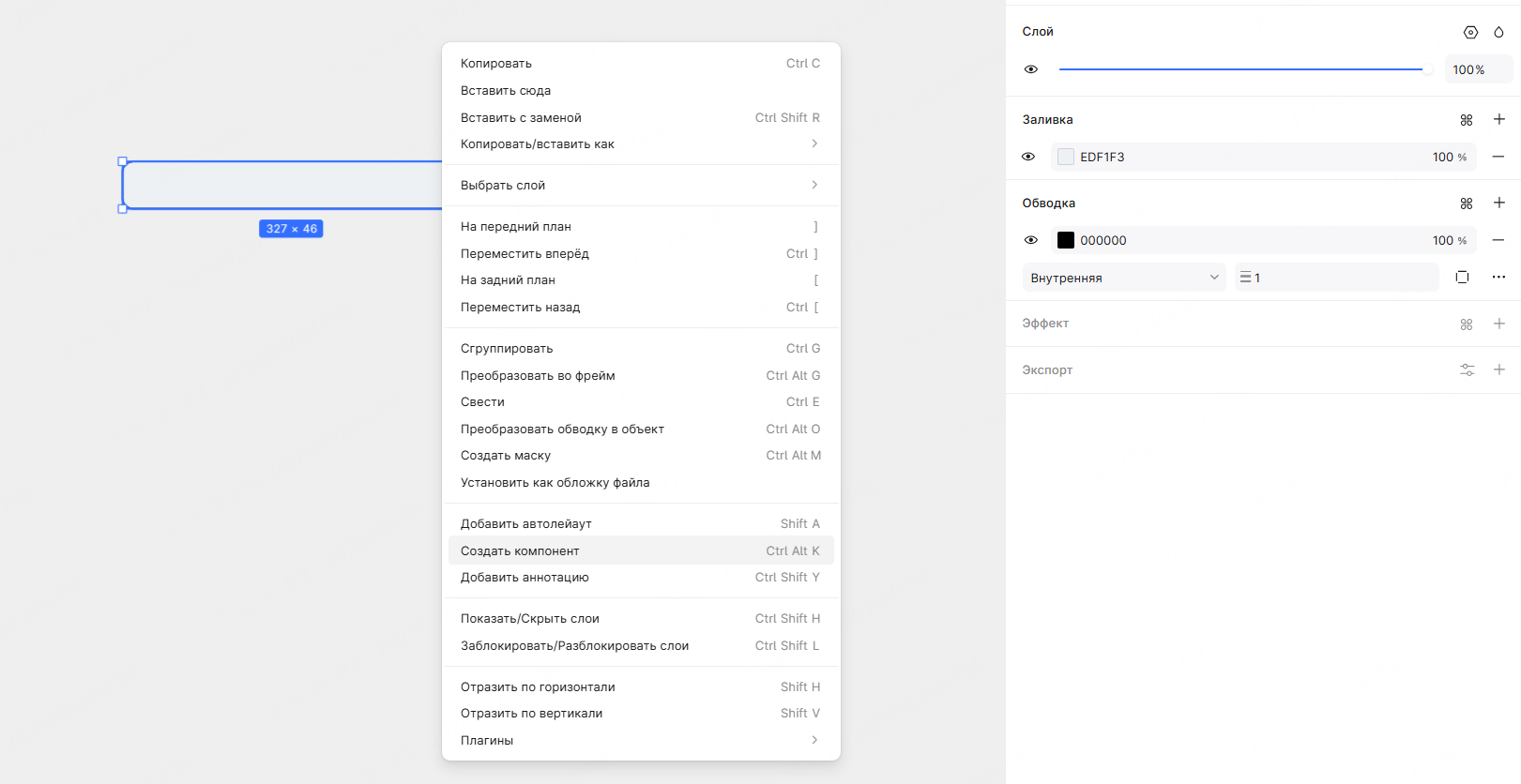The width and height of the screenshot is (1521, 784).
Task: Hide the EDF1F3 fill layer
Action: [x=1028, y=157]
